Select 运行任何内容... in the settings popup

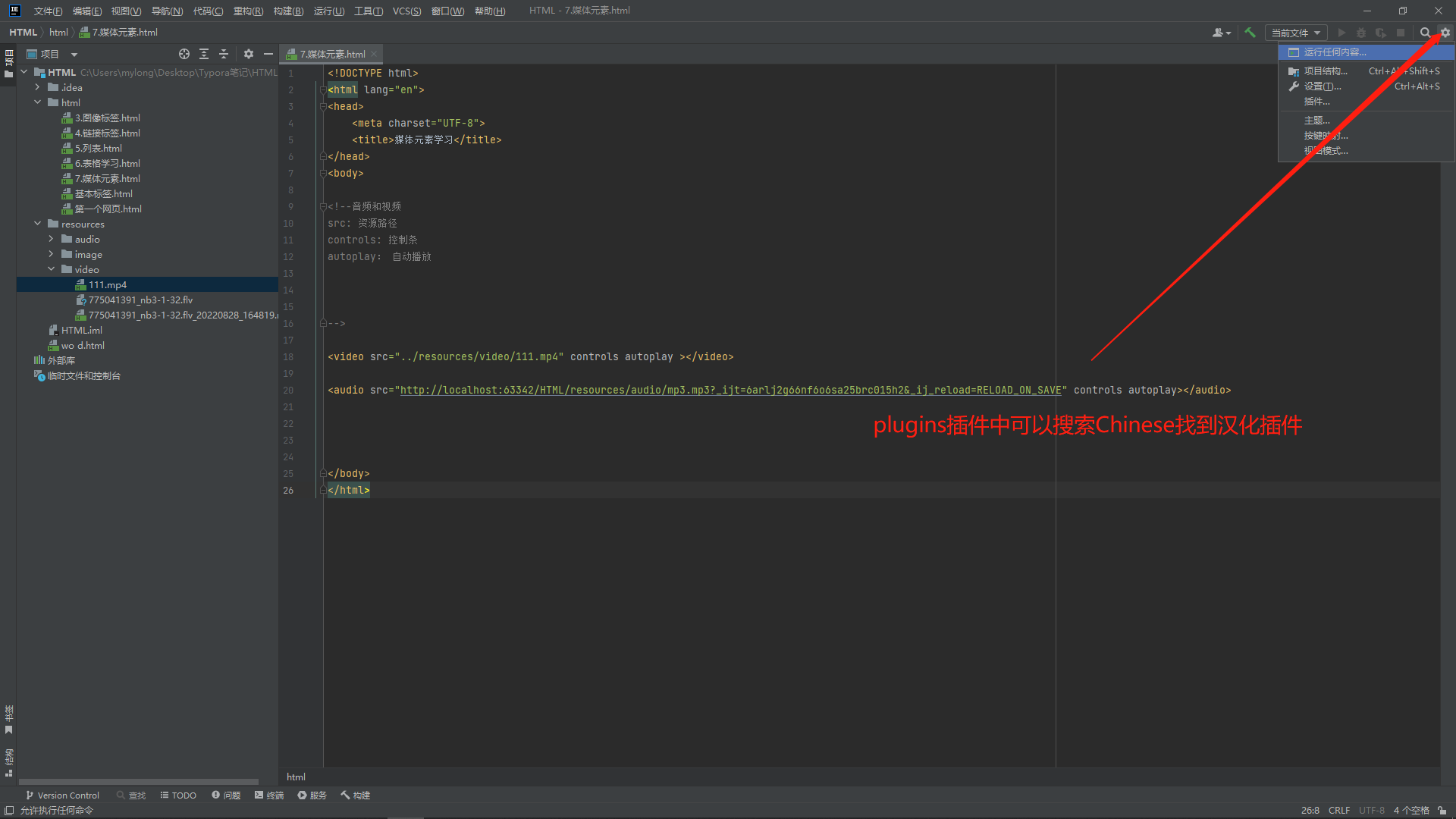tap(1366, 52)
